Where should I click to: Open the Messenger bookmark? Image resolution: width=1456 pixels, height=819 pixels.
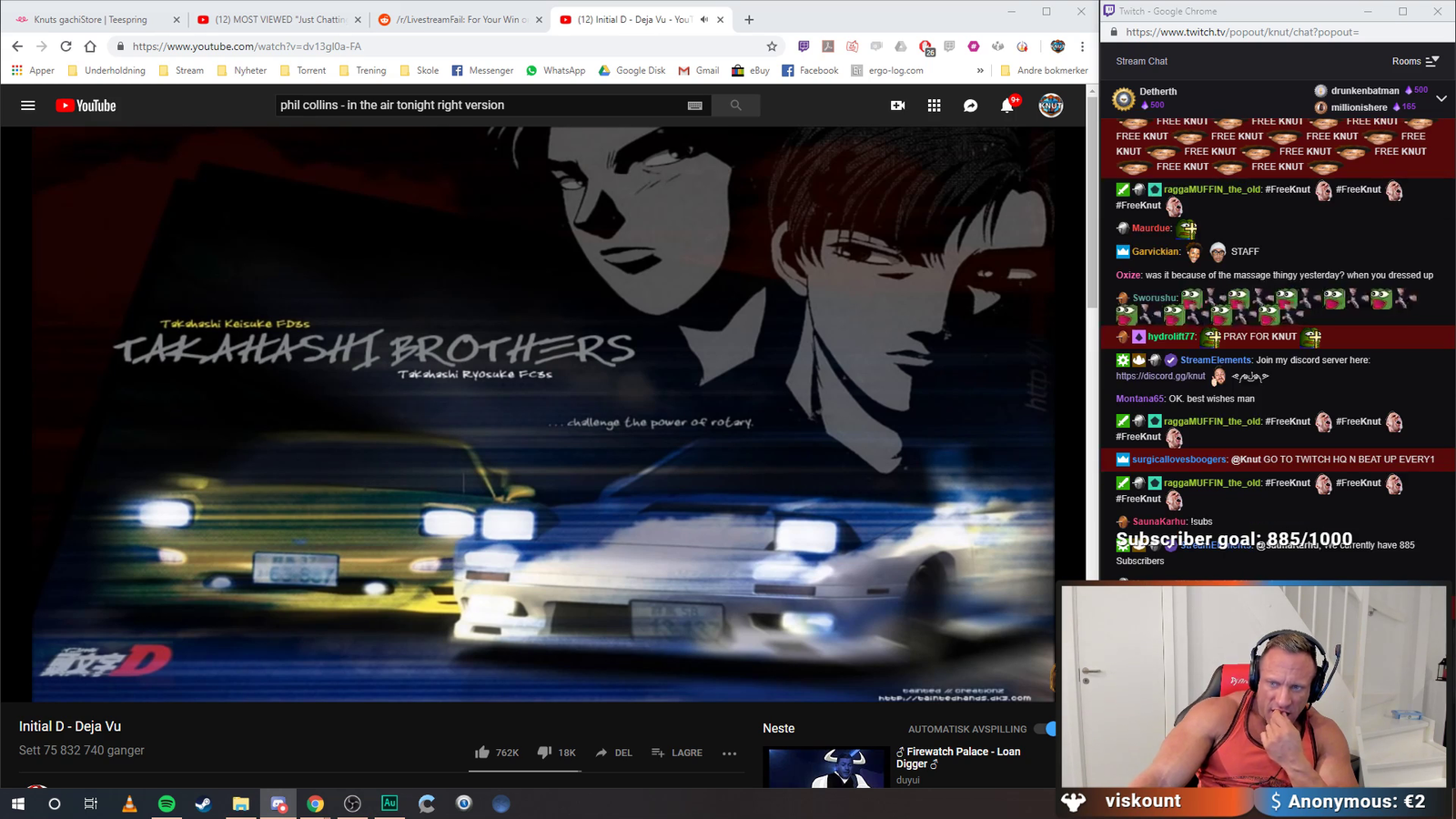click(x=482, y=70)
